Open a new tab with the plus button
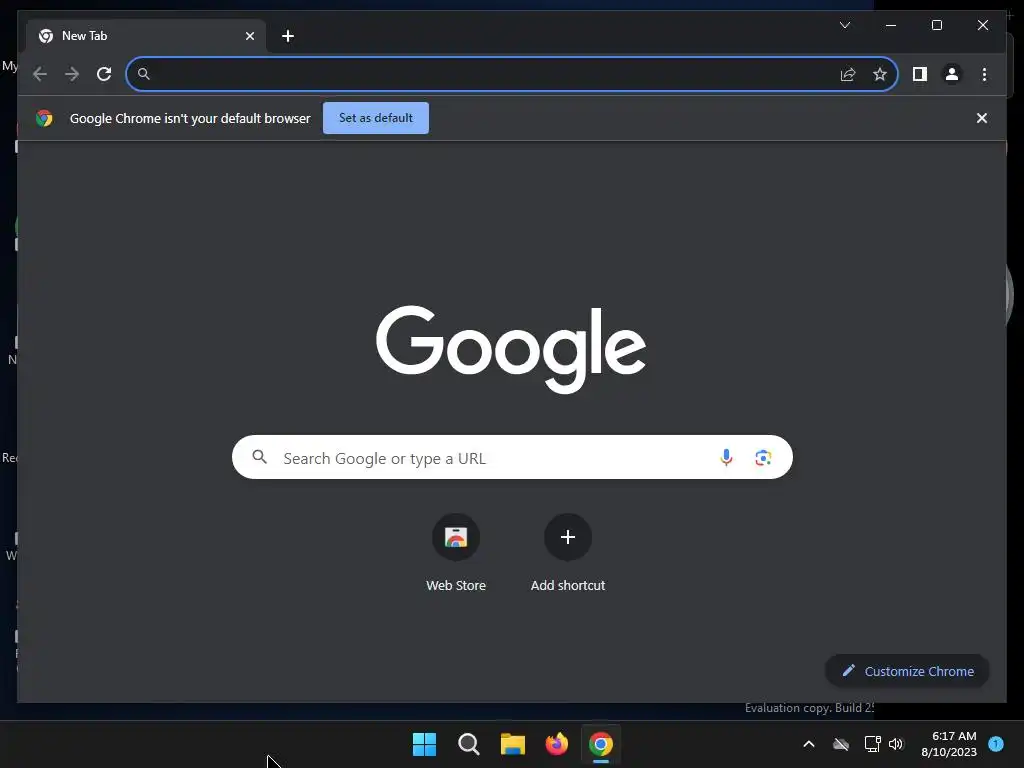The image size is (1024, 768). pos(288,36)
